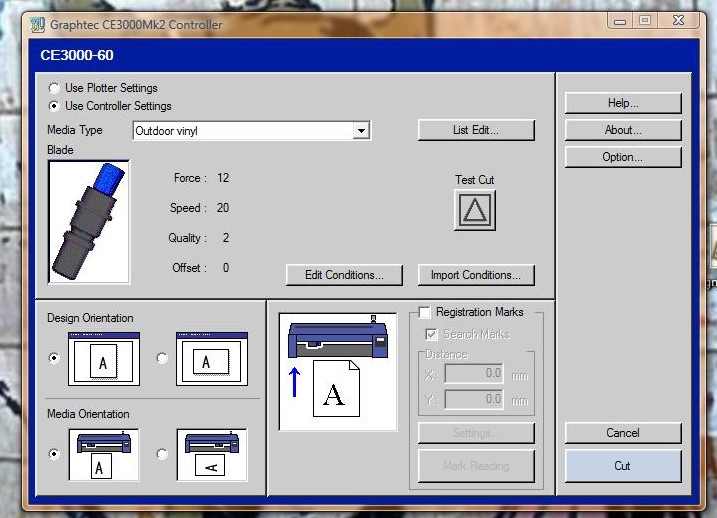Image resolution: width=717 pixels, height=518 pixels.
Task: Select the portrait design orientation thumbnail
Action: click(104, 359)
